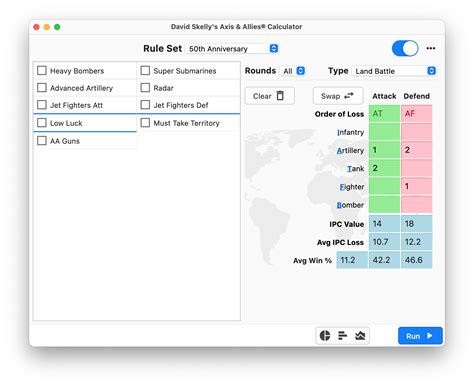Open the Type Land Battle dropdown
This screenshot has height=385, width=474.
(x=394, y=71)
